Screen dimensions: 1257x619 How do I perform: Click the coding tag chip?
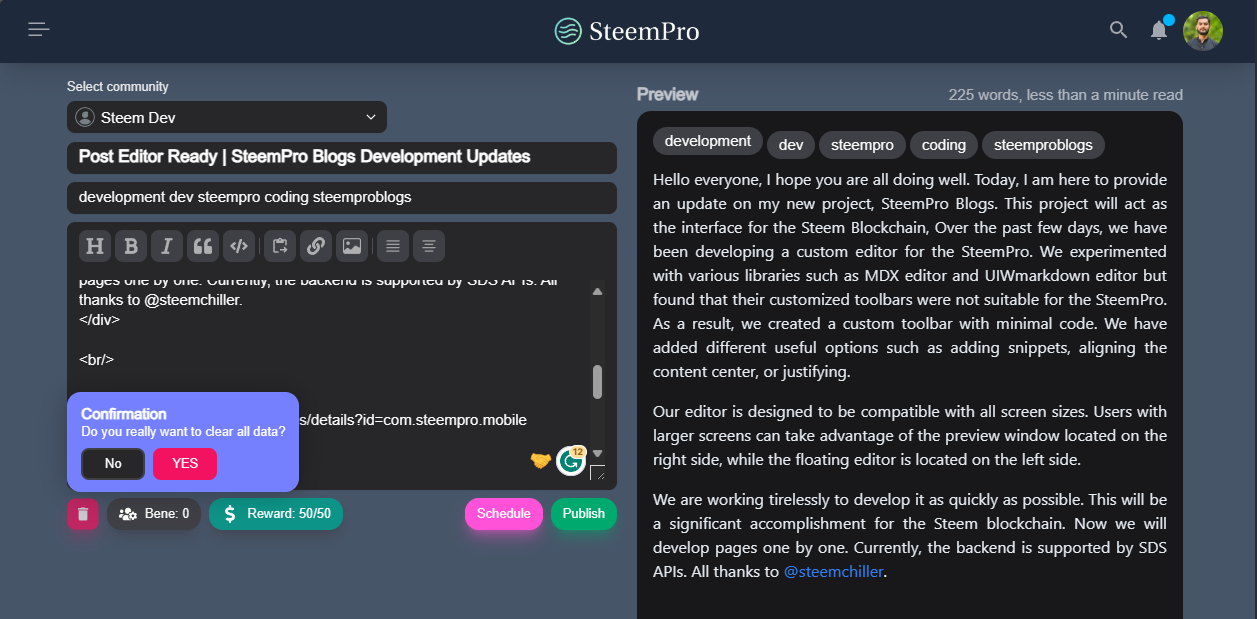click(x=944, y=145)
